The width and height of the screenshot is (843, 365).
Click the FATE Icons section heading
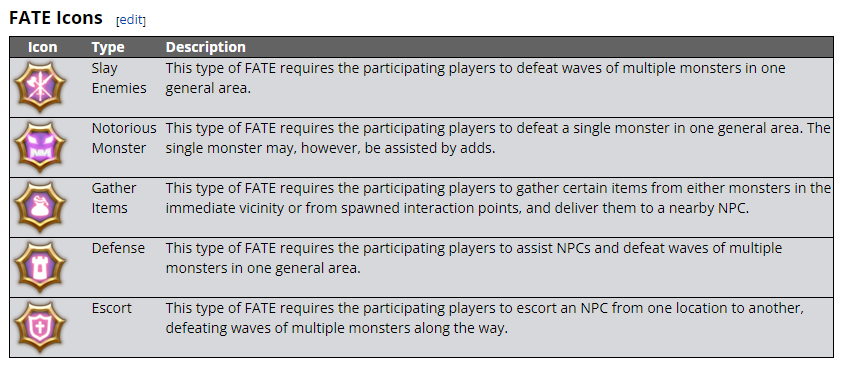coord(56,18)
